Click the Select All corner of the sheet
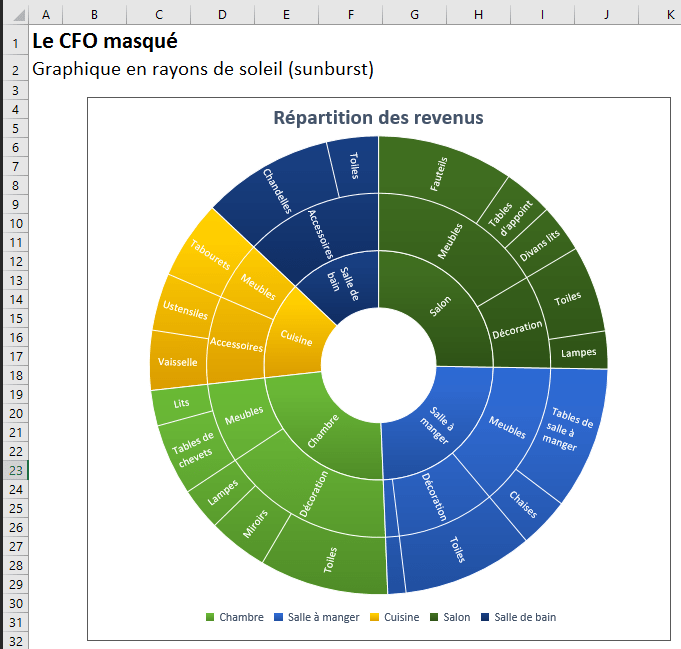The width and height of the screenshot is (681, 649). tap(14, 15)
